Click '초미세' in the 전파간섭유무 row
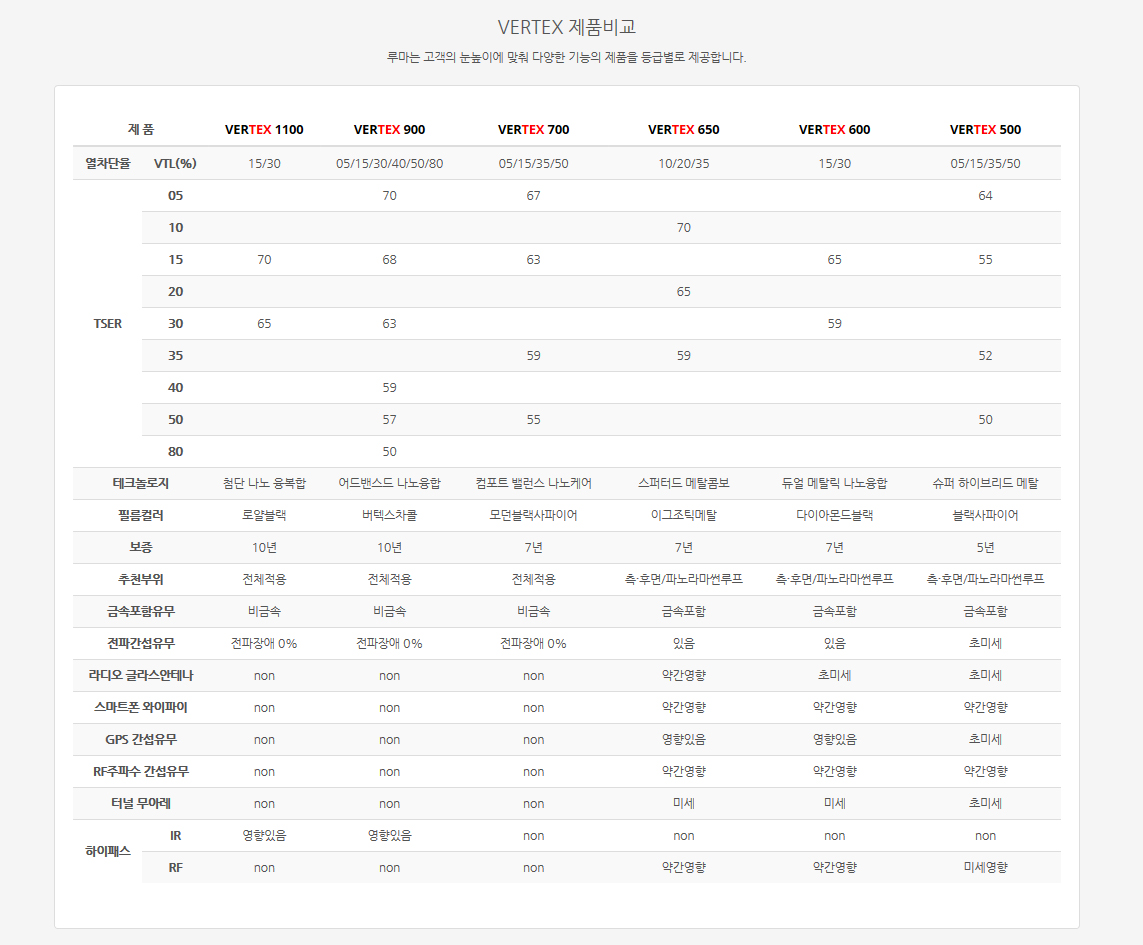Image resolution: width=1143 pixels, height=945 pixels. pyautogui.click(x=986, y=643)
